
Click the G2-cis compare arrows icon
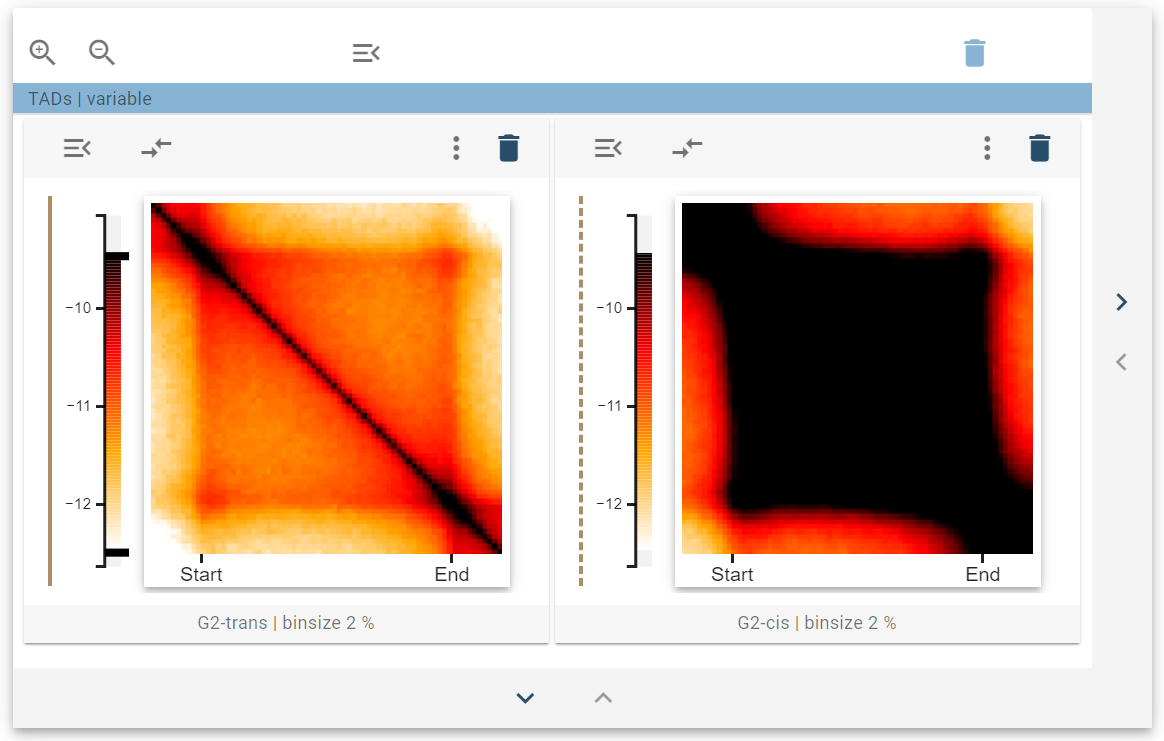coord(687,149)
